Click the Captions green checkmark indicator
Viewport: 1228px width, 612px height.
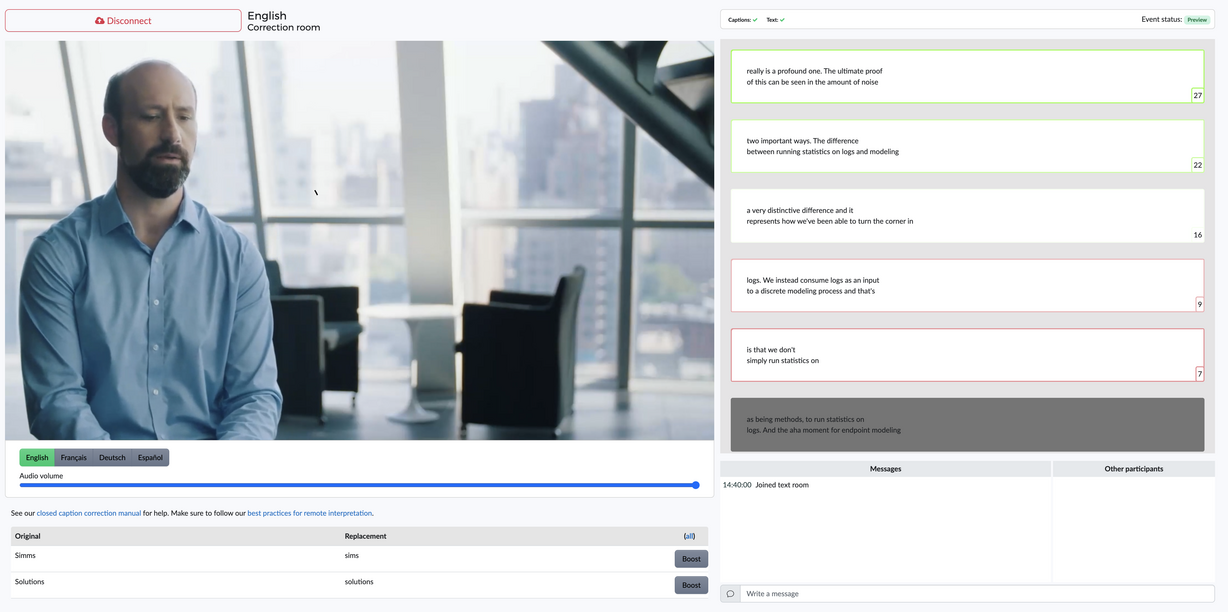[755, 20]
